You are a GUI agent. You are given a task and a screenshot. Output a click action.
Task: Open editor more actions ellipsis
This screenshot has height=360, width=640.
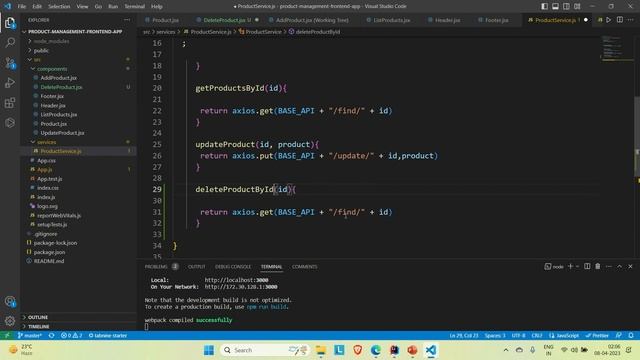coord(631,20)
